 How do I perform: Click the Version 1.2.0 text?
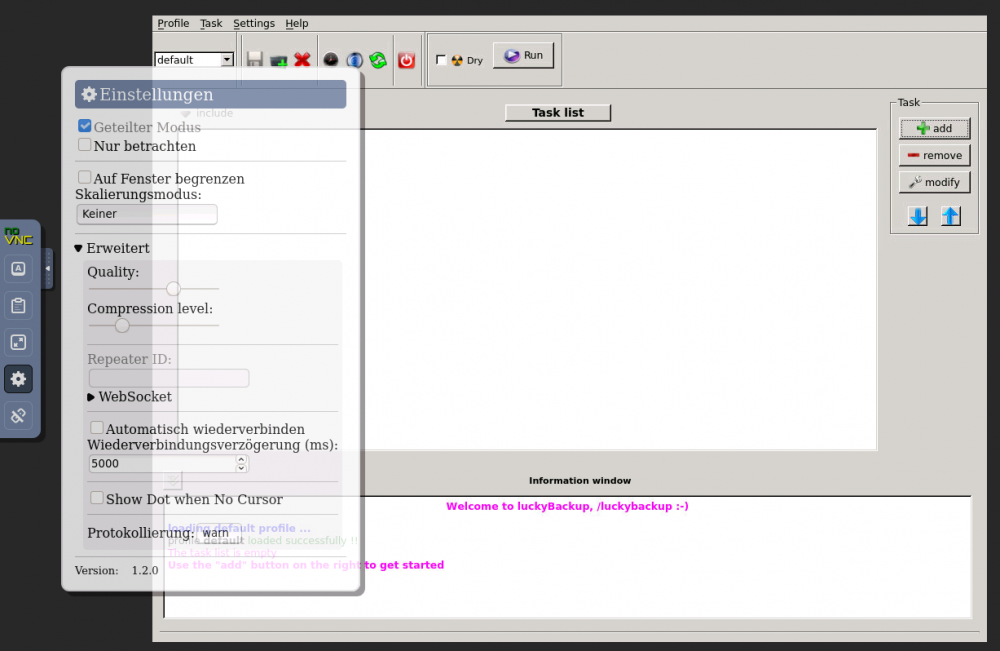pyautogui.click(x=116, y=570)
